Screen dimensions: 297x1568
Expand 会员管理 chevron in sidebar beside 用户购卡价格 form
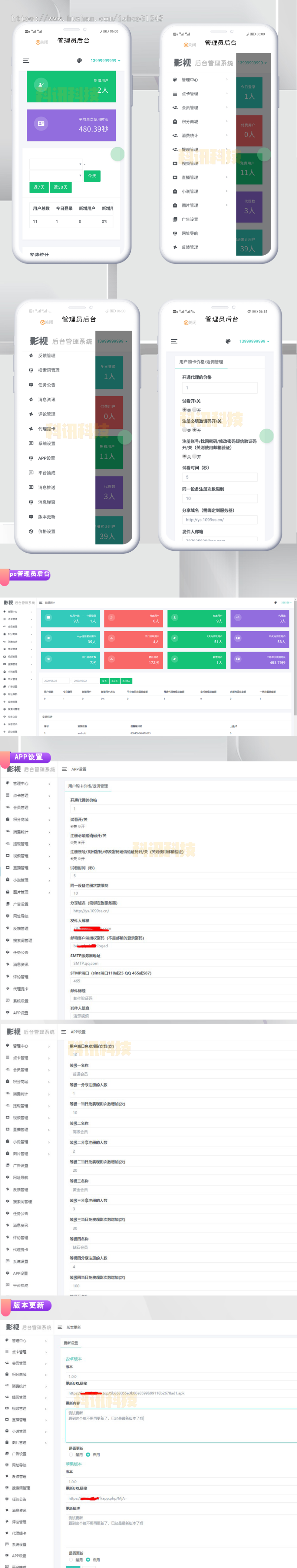point(49,808)
